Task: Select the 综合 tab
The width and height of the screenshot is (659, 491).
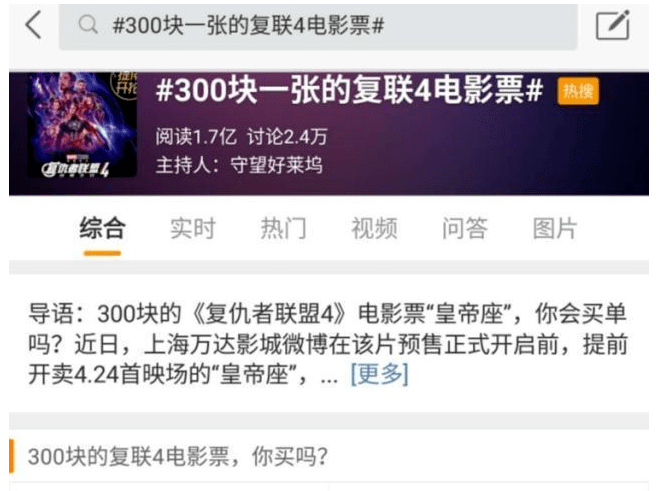Action: point(102,229)
